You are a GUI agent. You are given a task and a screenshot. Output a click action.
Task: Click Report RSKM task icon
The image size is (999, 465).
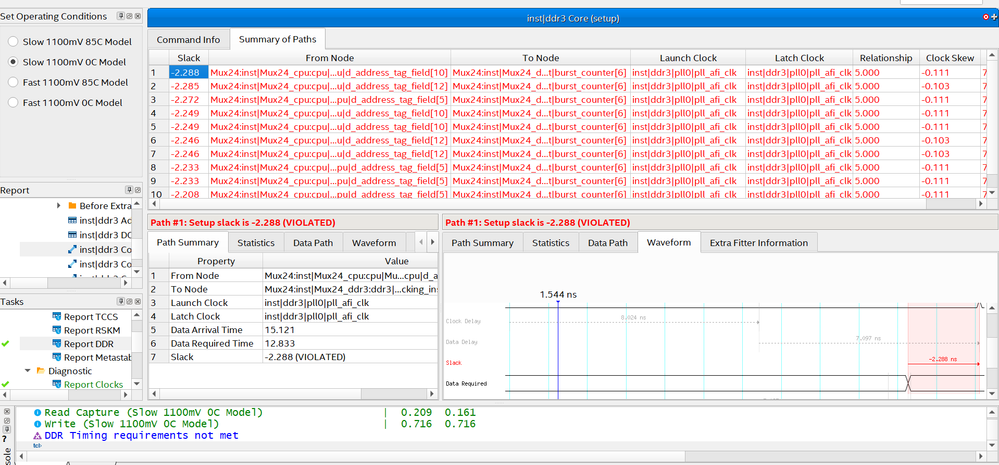[x=57, y=330]
